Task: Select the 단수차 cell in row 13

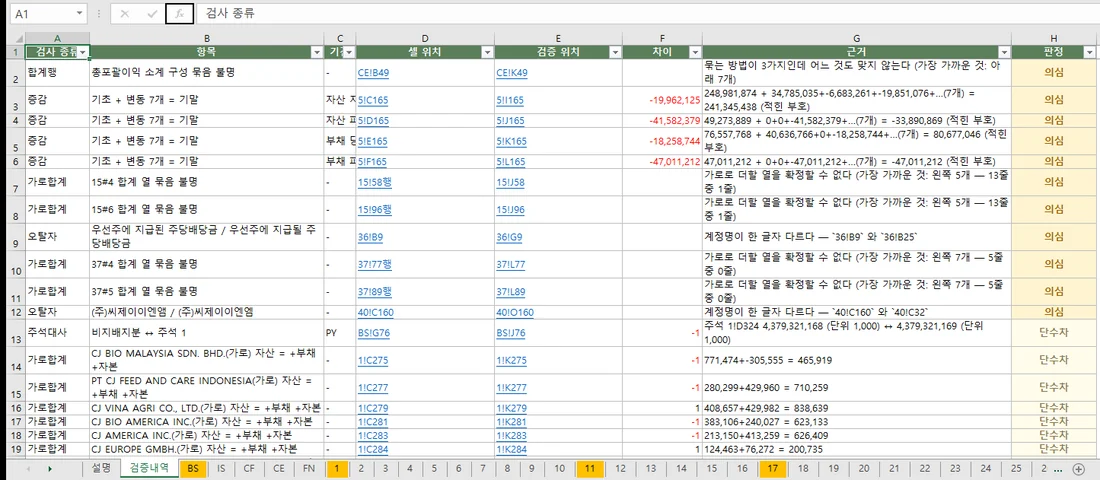Action: click(1054, 332)
